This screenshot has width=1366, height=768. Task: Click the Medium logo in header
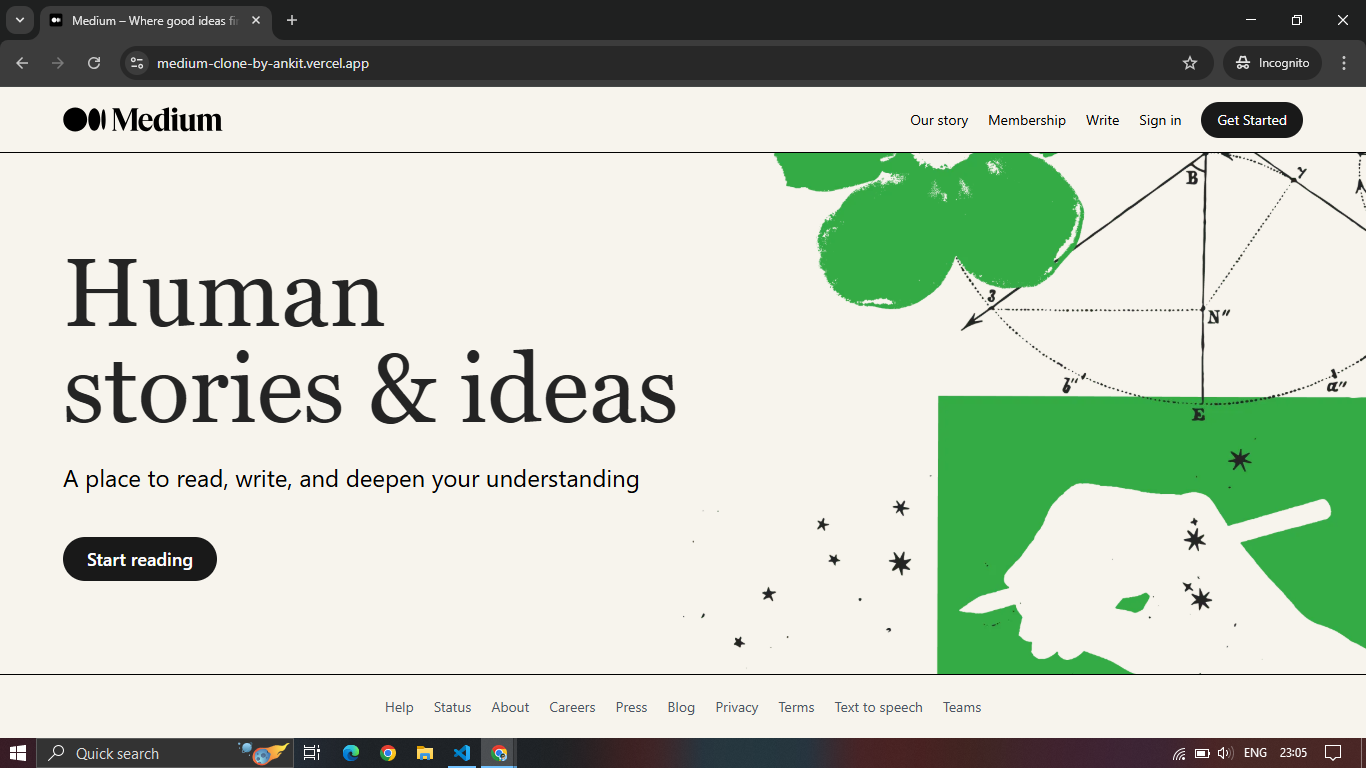pos(143,120)
